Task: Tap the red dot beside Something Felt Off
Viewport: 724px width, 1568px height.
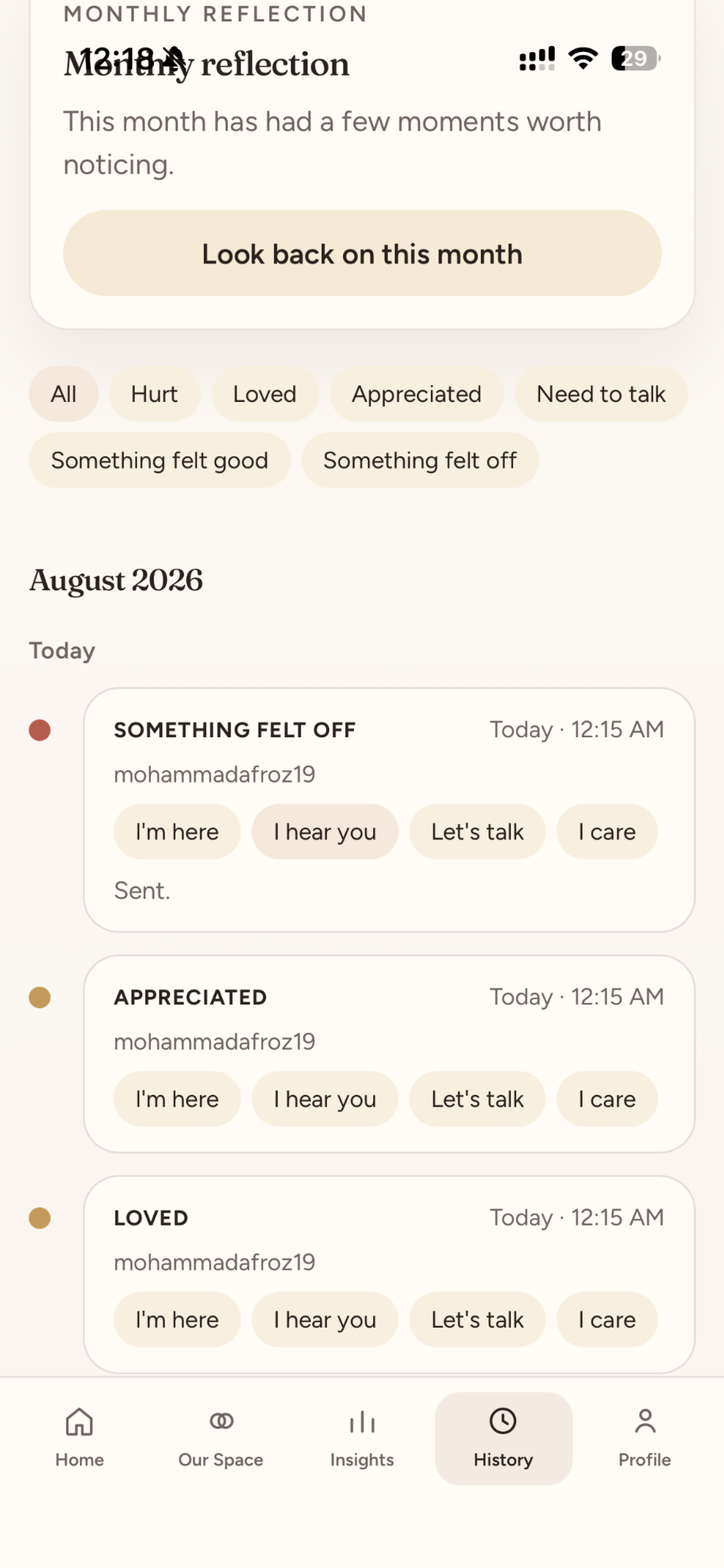Action: 40,730
